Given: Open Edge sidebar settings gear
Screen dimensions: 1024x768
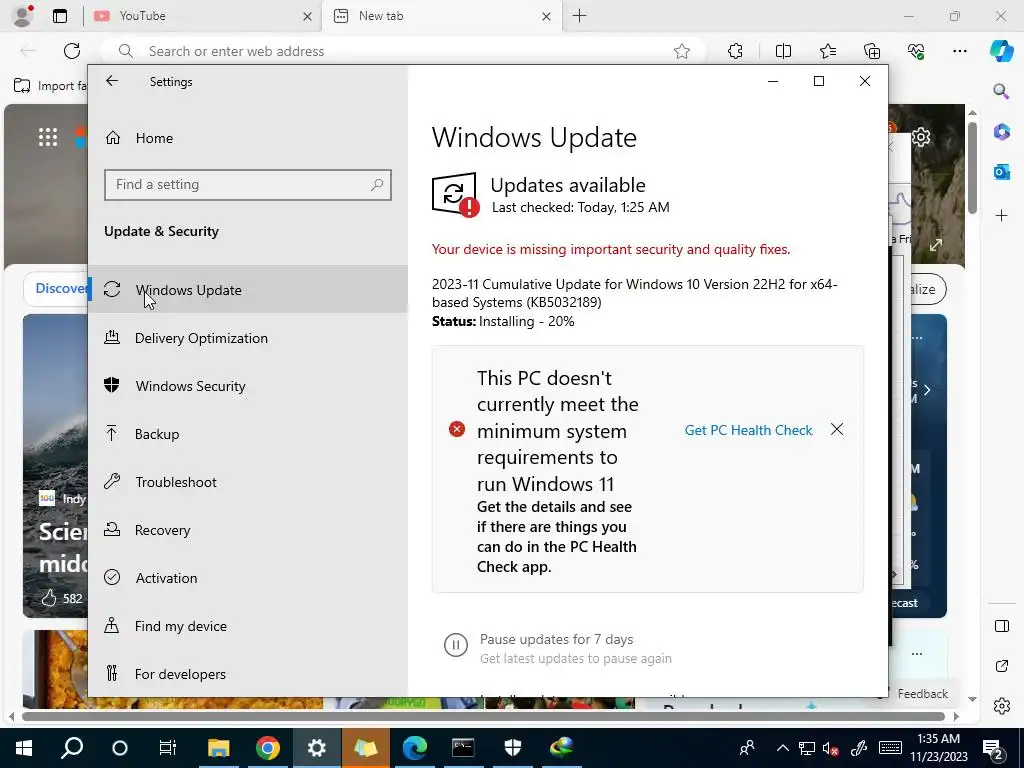Looking at the screenshot, I should click(1001, 706).
